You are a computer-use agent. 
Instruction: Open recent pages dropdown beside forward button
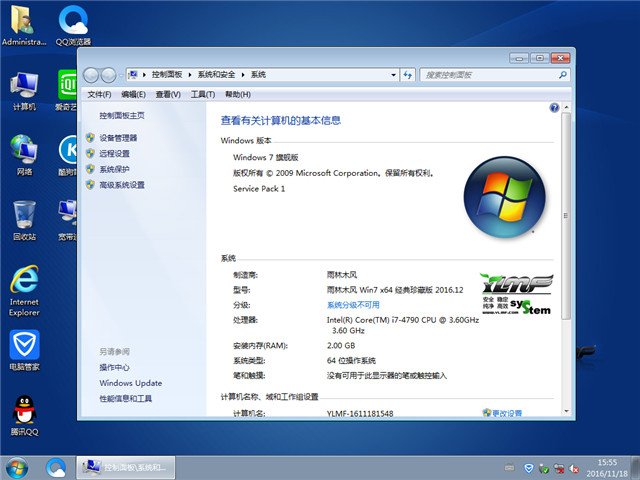tap(121, 76)
